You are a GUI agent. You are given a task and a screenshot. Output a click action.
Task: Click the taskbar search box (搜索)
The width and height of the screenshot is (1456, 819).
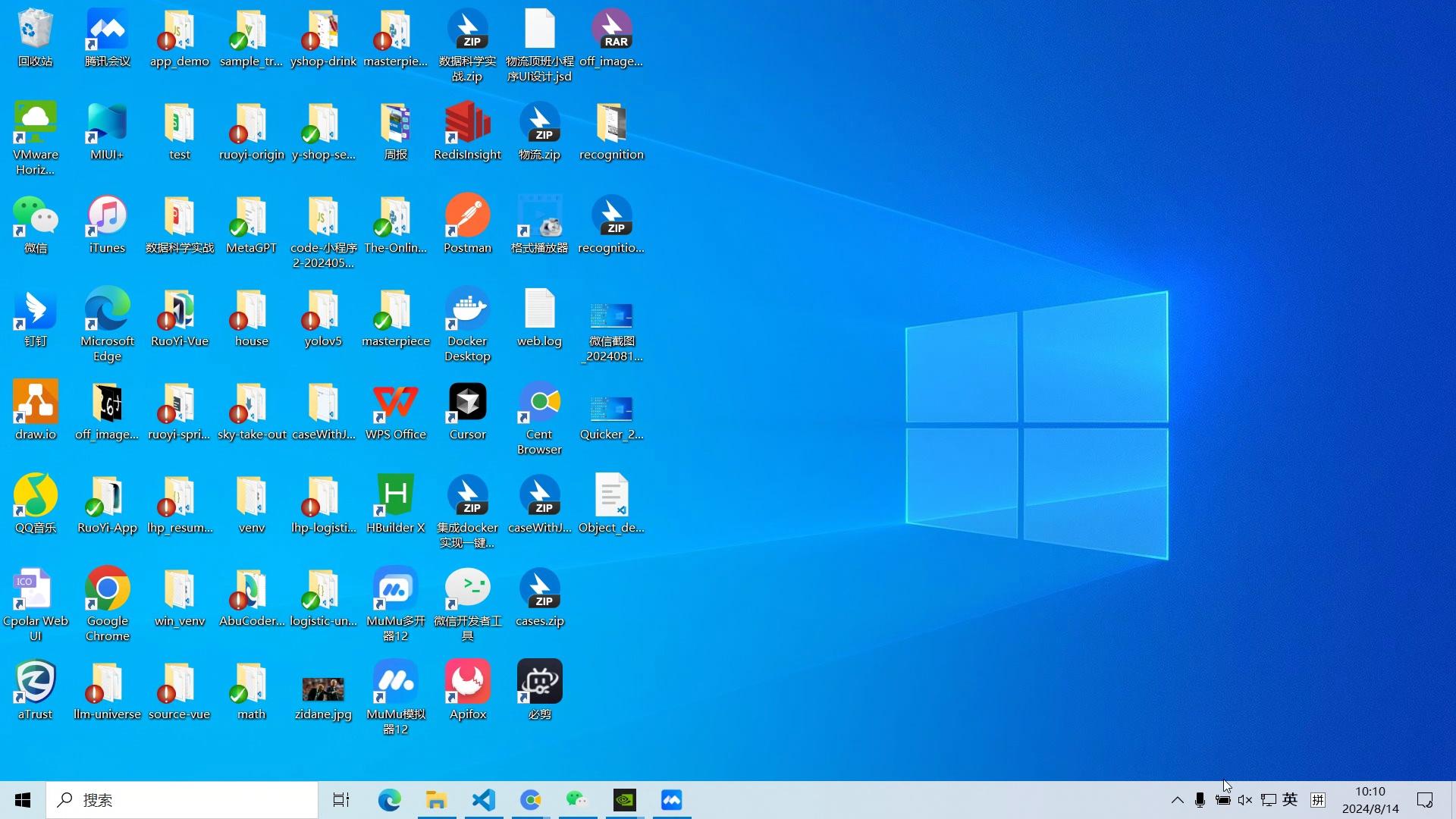click(182, 800)
